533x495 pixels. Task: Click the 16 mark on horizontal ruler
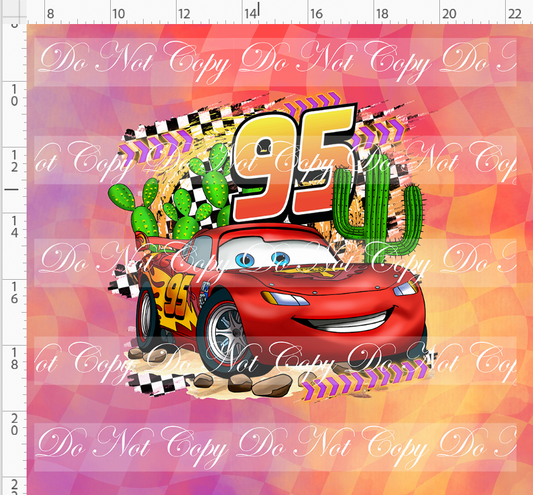pos(316,14)
